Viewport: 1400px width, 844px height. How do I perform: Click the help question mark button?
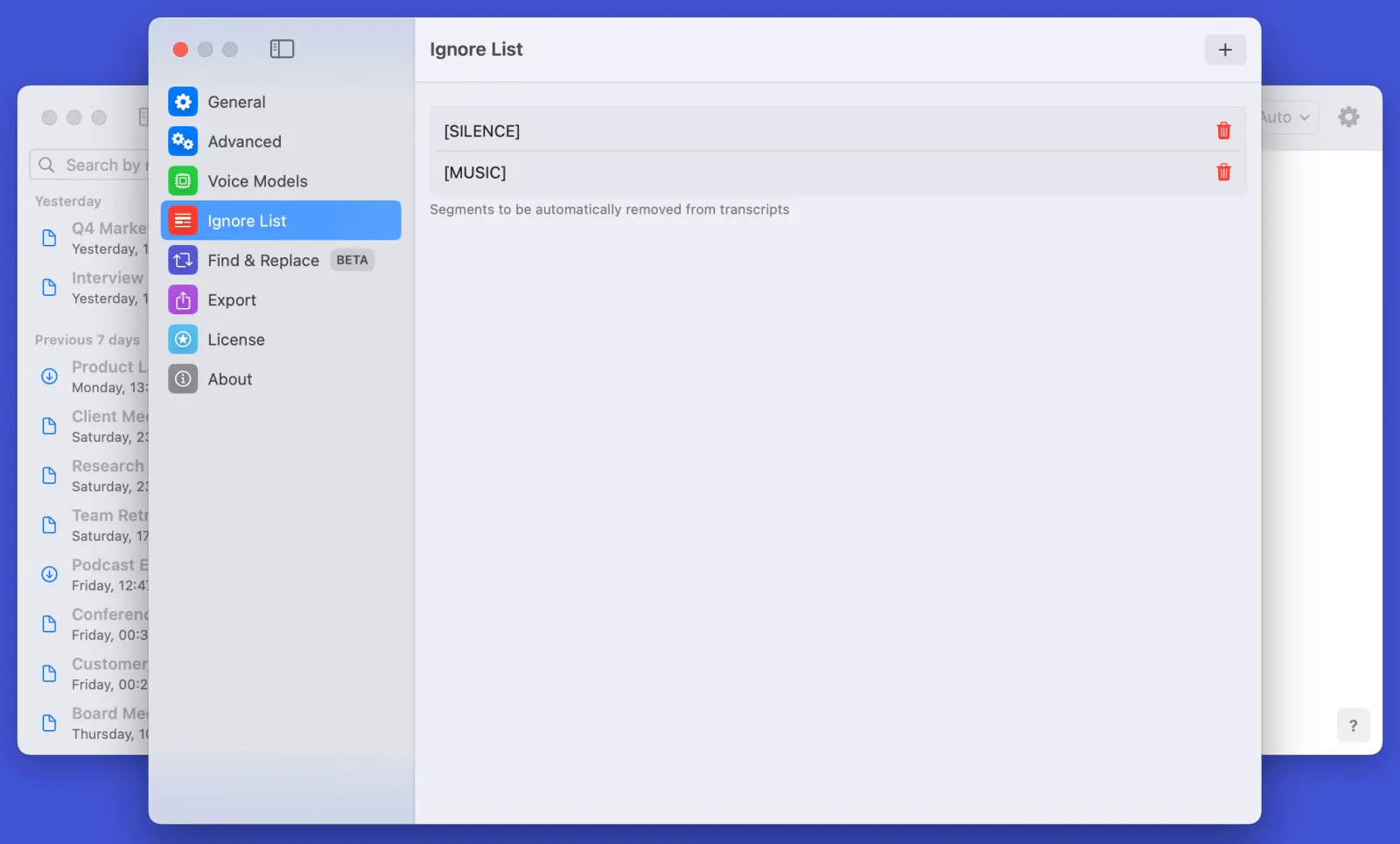tap(1354, 725)
